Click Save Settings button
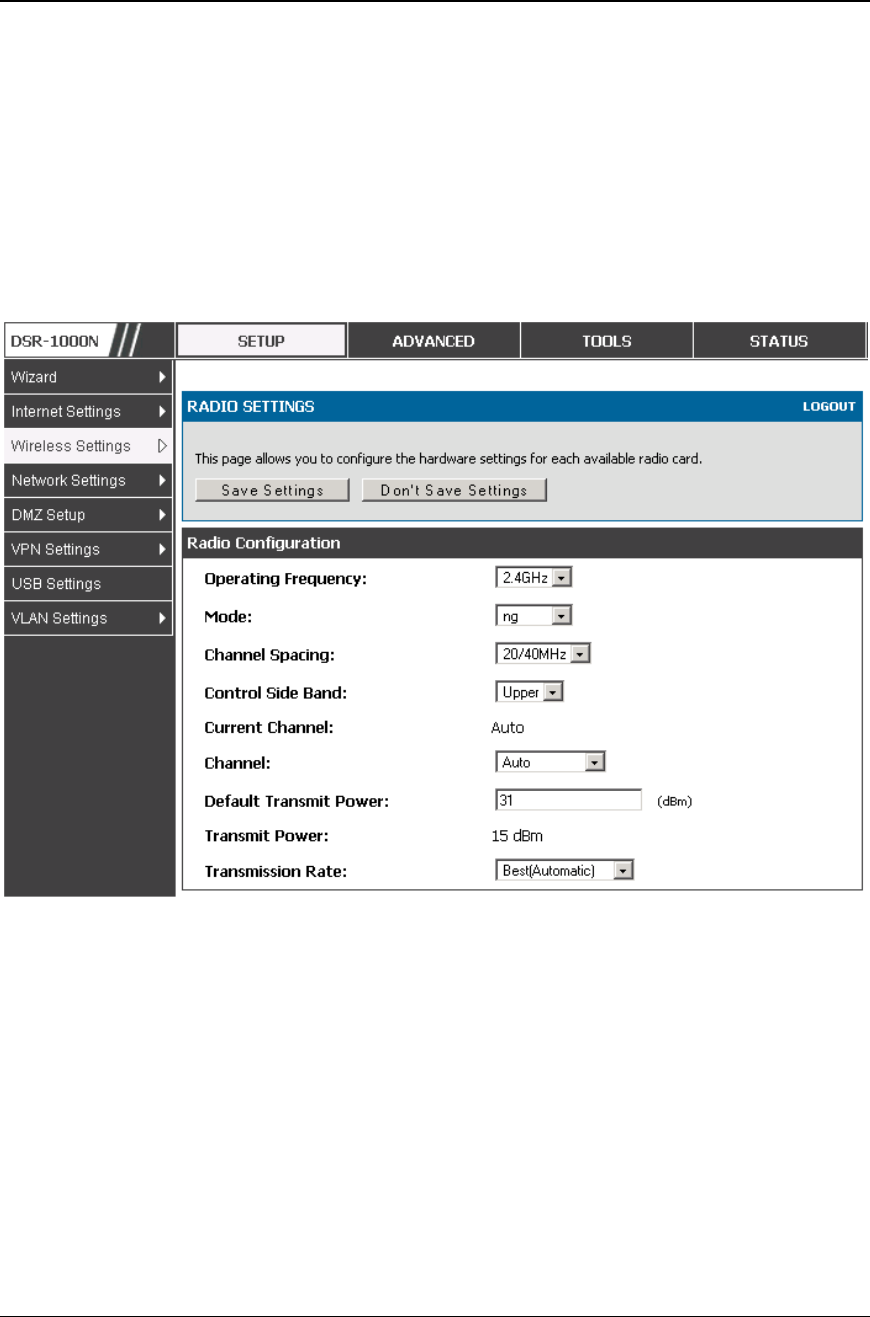Image resolution: width=870 pixels, height=1317 pixels. pos(272,491)
